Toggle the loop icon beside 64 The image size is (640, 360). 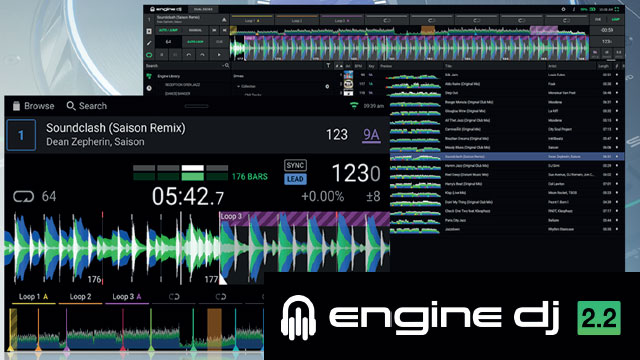[23, 196]
